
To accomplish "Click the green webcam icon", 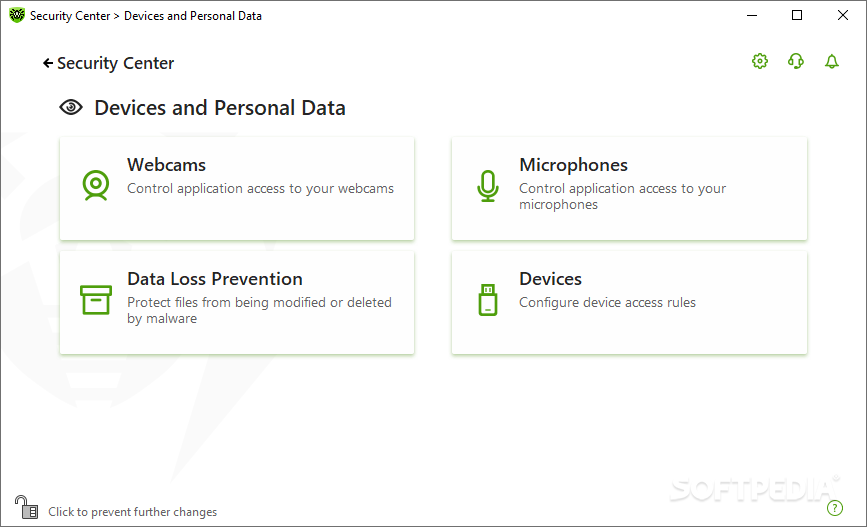I will (x=96, y=185).
